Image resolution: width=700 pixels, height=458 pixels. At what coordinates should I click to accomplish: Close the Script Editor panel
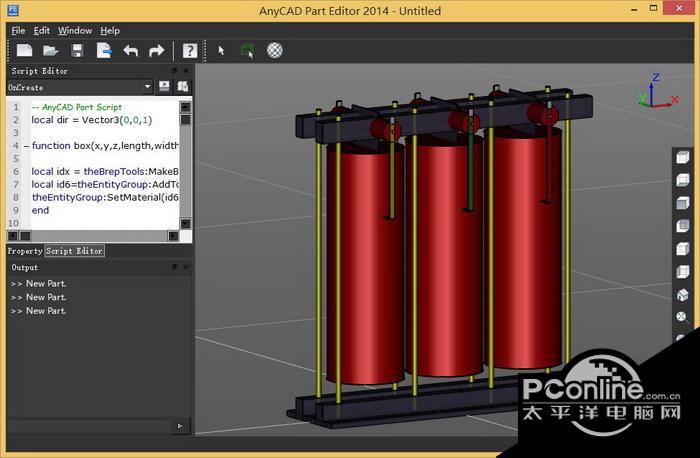(x=186, y=71)
